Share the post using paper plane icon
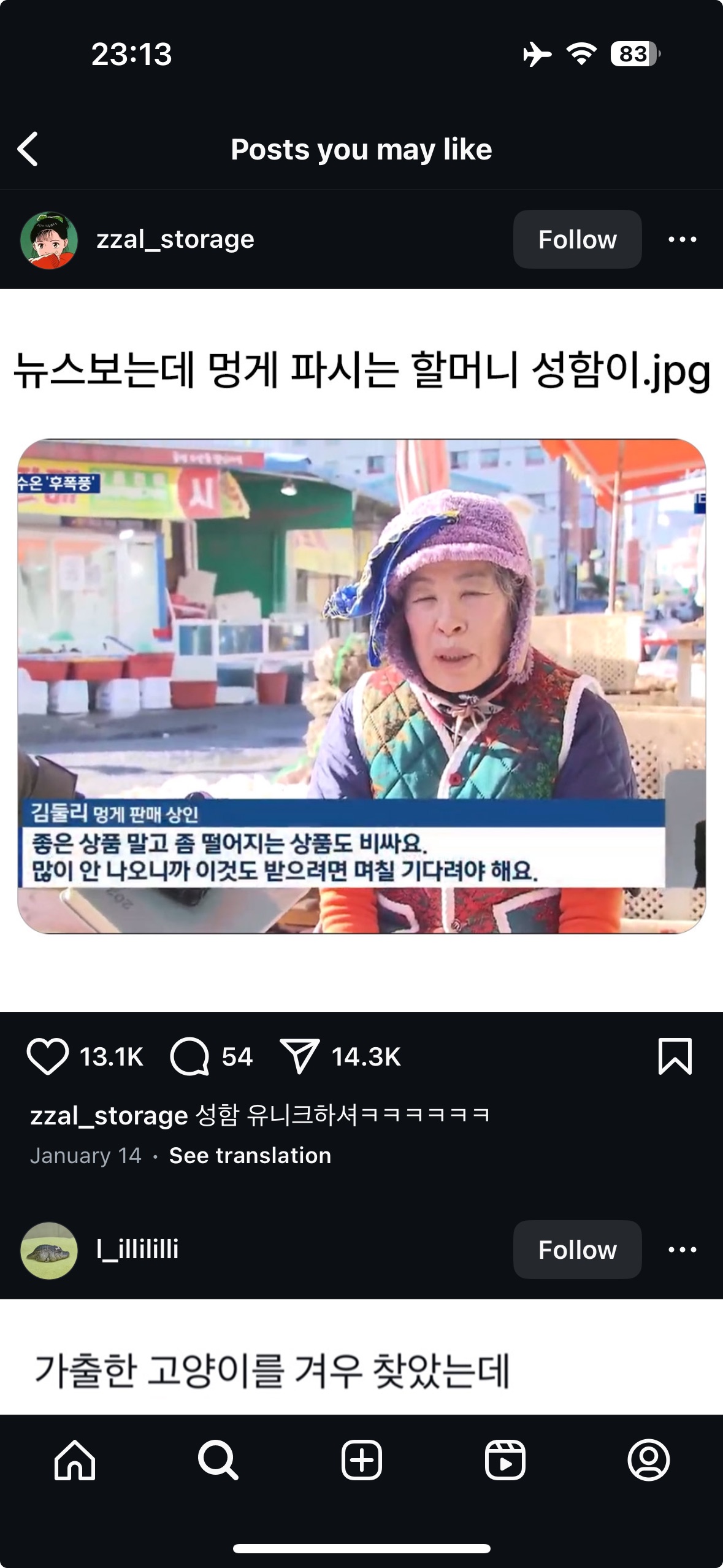The width and height of the screenshot is (723, 1568). (x=299, y=1056)
